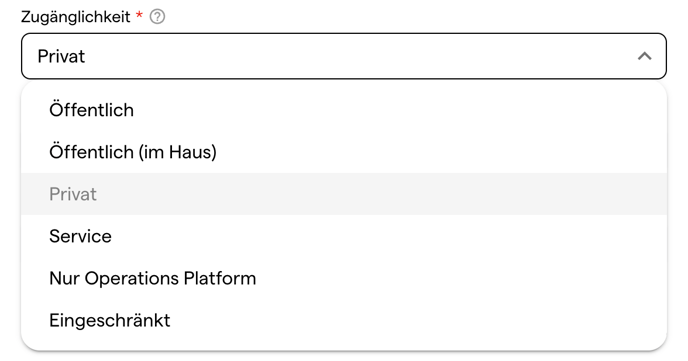This screenshot has width=688, height=361.
Task: Select the Öffentlich option
Action: 344,110
